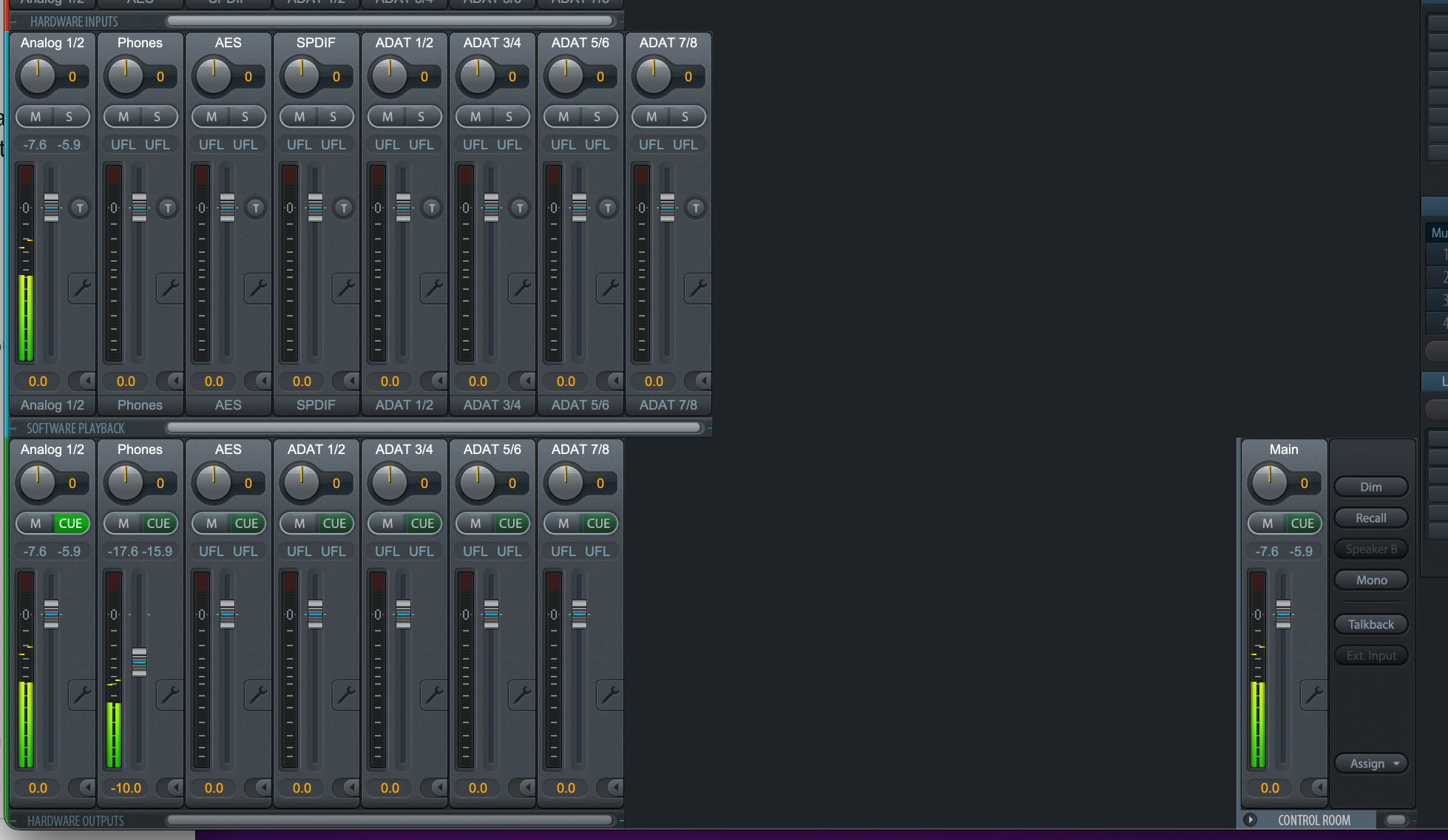This screenshot has width=1448, height=840.
Task: Disable CUE on Analog 1/2 playback channel
Action: [70, 524]
